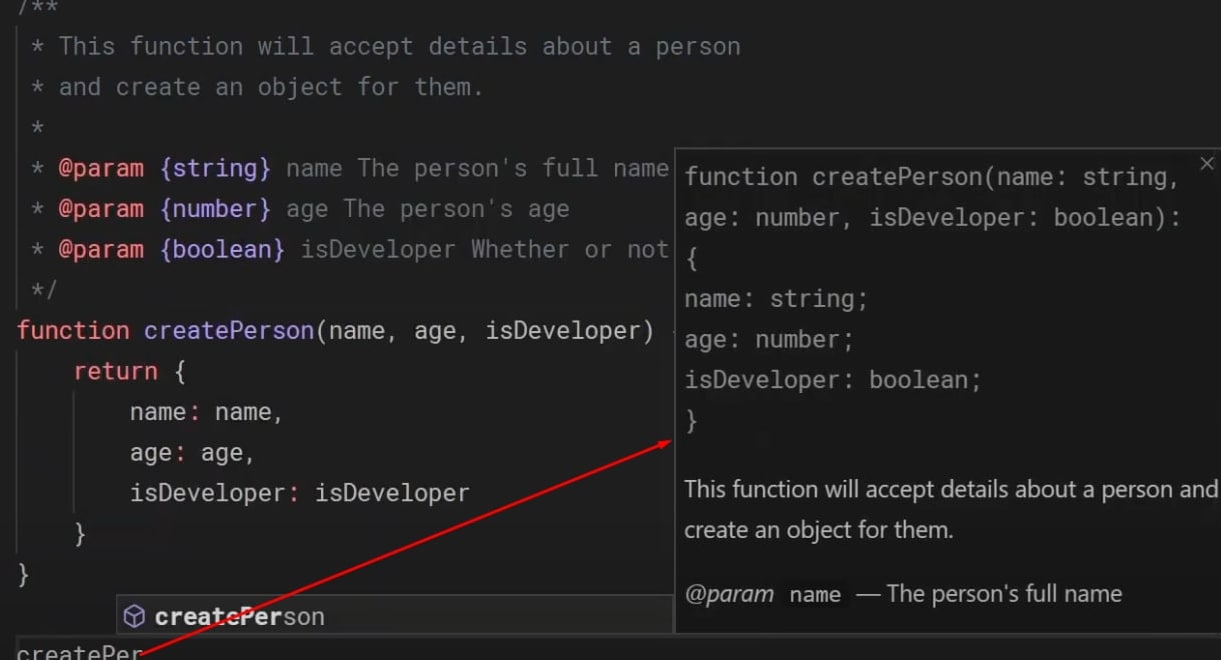Click the createPerson name in the function declaration
This screenshot has width=1221, height=660.
pos(228,331)
